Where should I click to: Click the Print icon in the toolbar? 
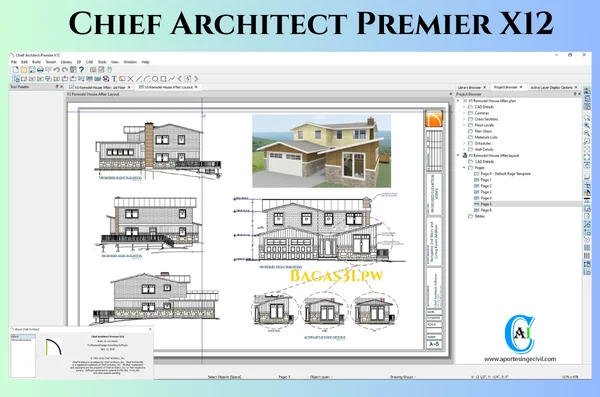point(40,70)
